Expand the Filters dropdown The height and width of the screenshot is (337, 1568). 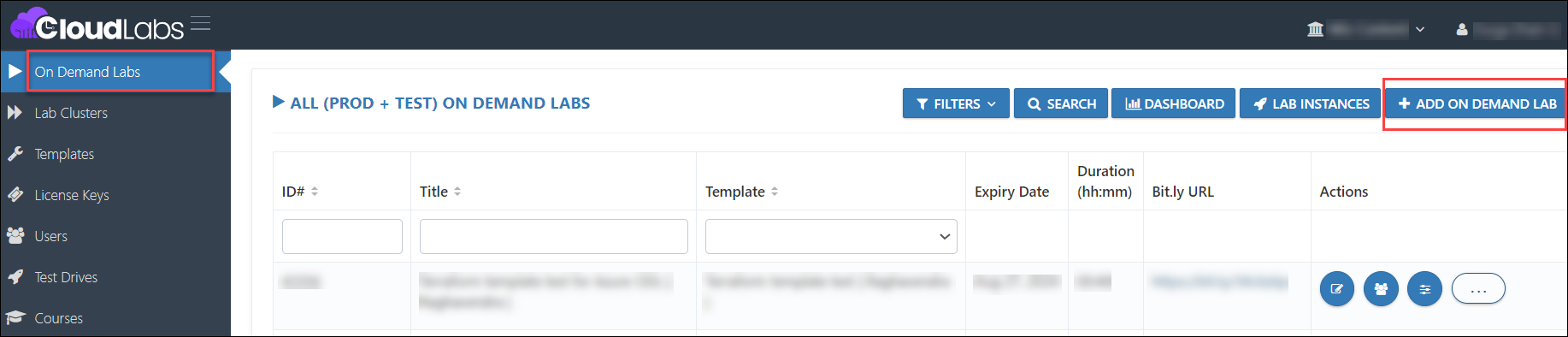click(x=956, y=103)
